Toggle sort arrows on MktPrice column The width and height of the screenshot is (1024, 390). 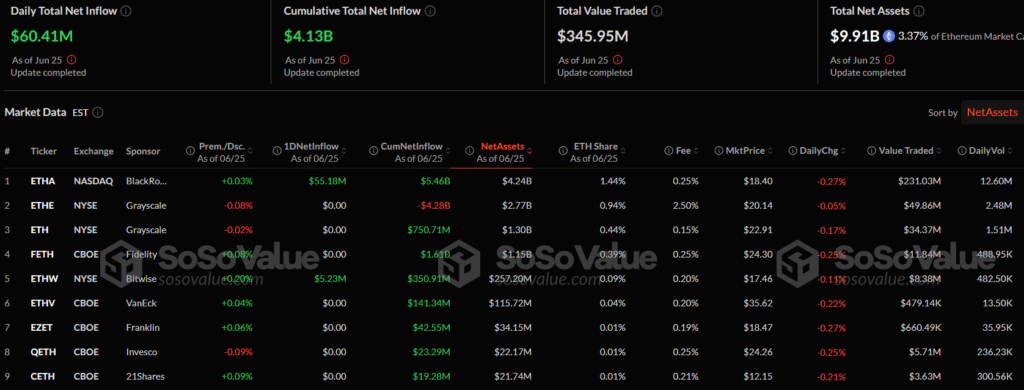tap(771, 151)
